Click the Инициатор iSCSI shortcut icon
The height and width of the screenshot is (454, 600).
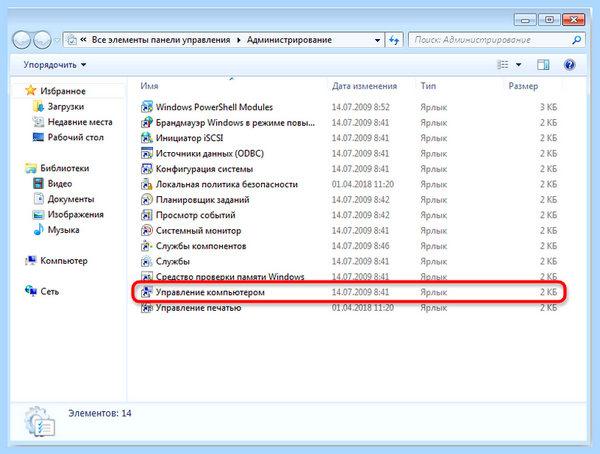[x=147, y=138]
